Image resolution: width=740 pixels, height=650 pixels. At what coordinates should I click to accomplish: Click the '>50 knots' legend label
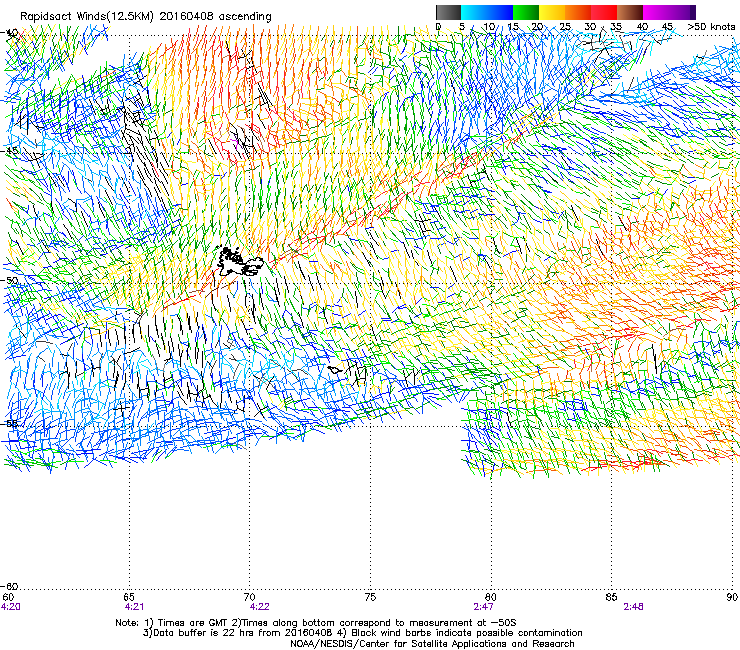coord(711,27)
